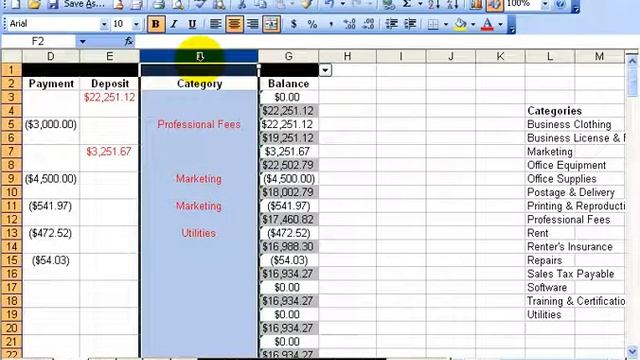Click the AutoSum sigma icon
Screen dimensions: 640x360
click(x=407, y=4)
